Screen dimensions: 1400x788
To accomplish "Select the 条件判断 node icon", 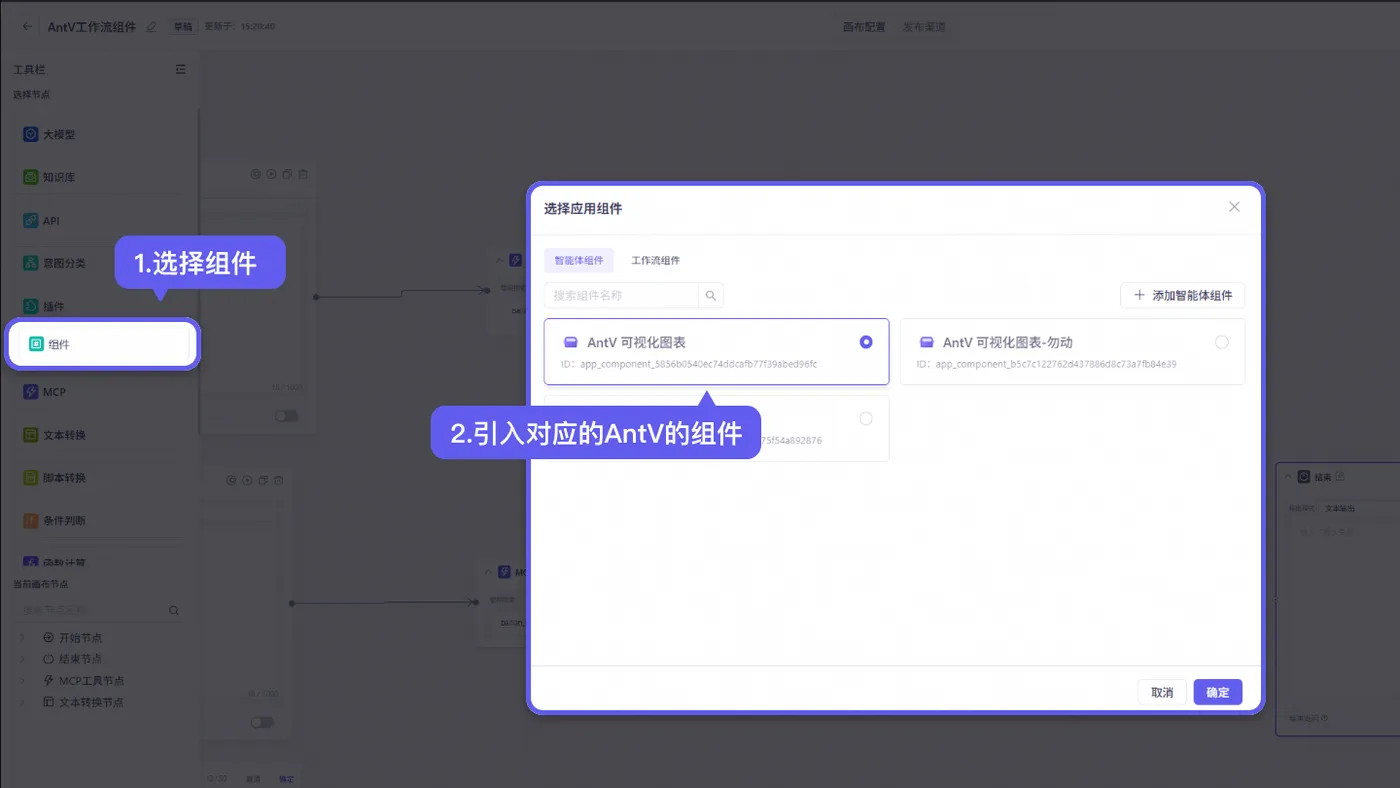I will tap(31, 521).
